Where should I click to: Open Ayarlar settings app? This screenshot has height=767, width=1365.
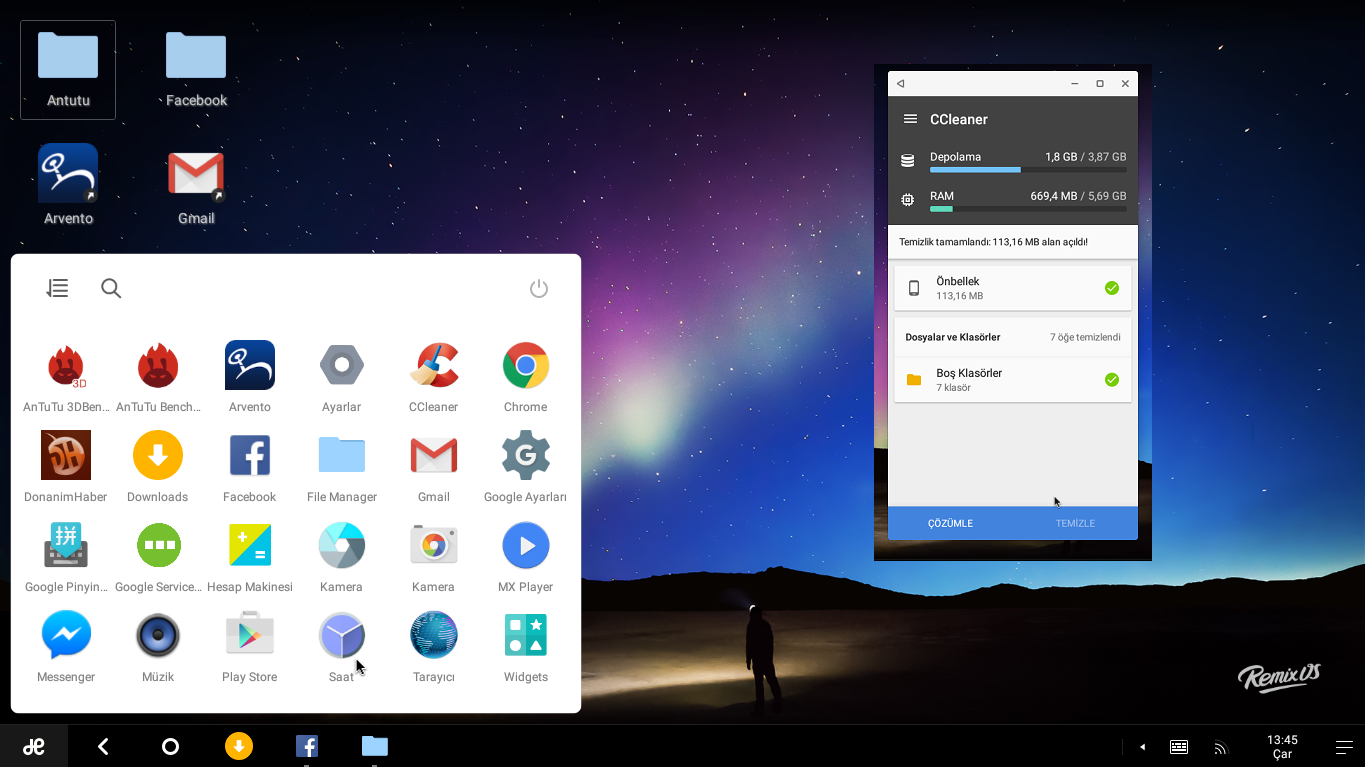point(342,376)
